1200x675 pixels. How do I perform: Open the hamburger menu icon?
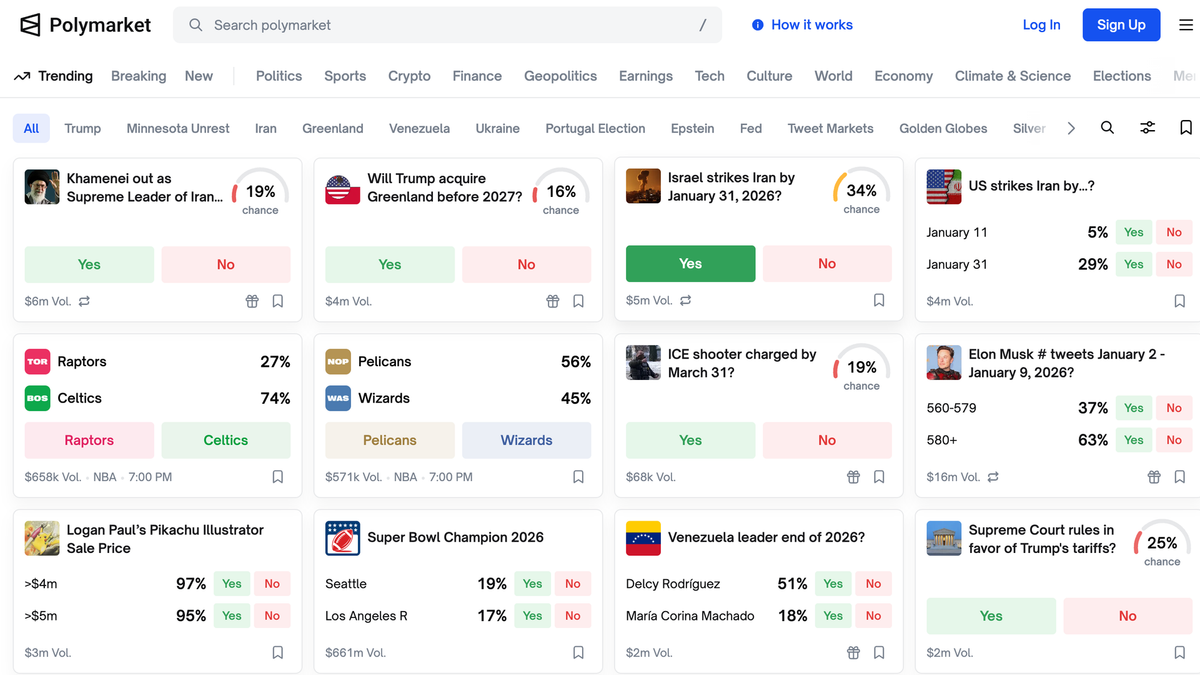point(1185,25)
